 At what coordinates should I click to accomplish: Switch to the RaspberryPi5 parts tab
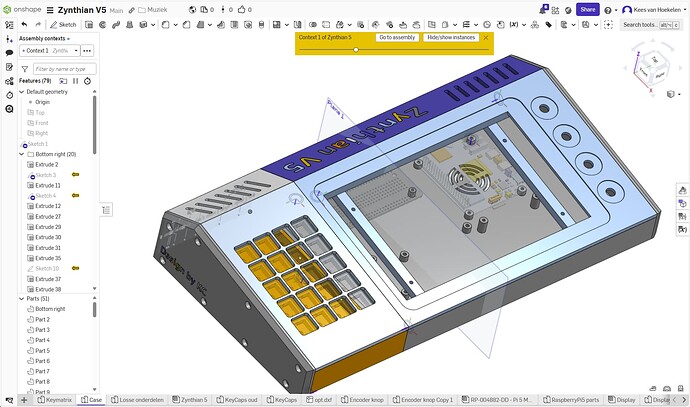[571, 400]
